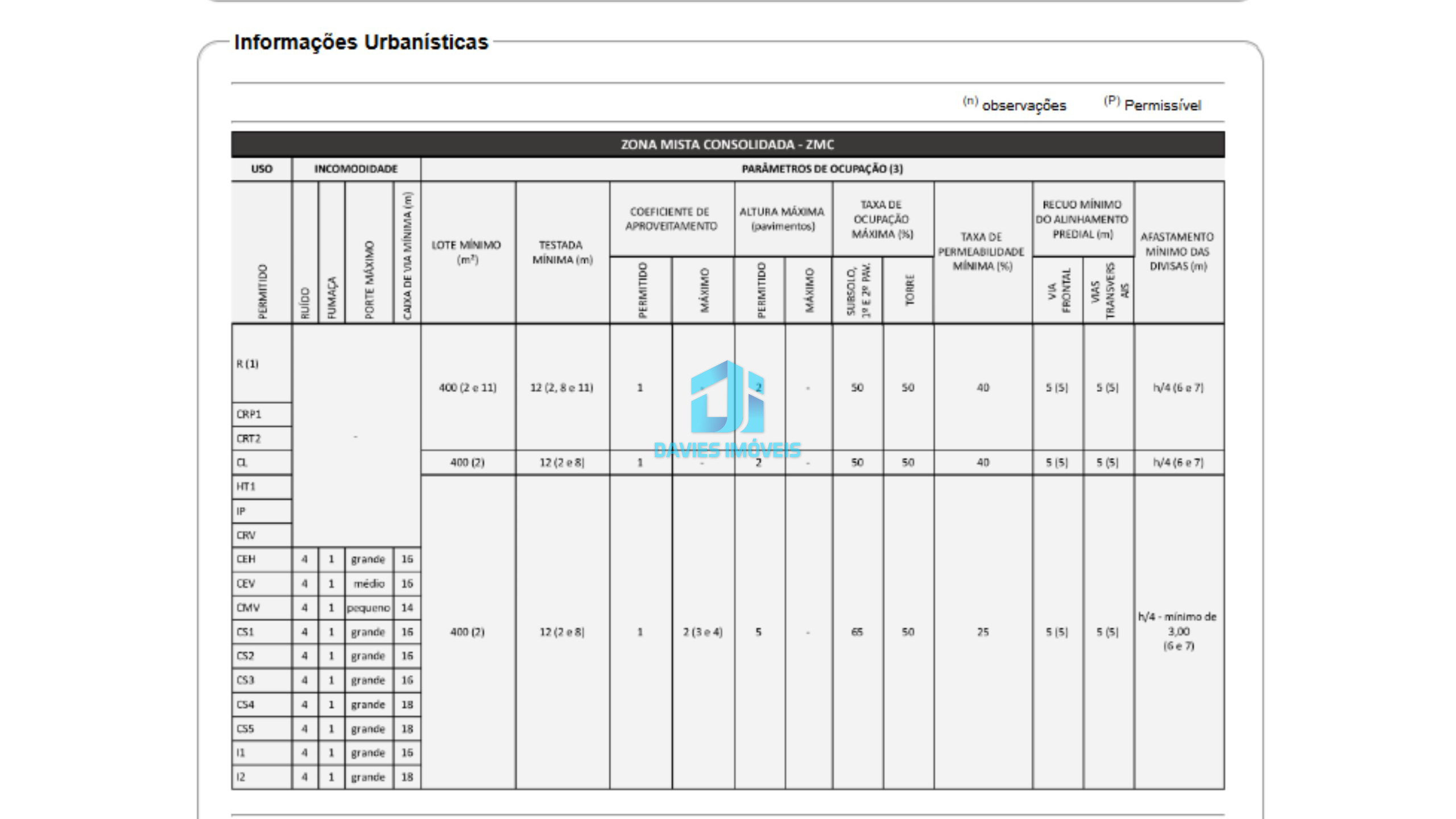1456x819 pixels.
Task: Click the '14' road width cell in CMV row
Action: pyautogui.click(x=407, y=608)
